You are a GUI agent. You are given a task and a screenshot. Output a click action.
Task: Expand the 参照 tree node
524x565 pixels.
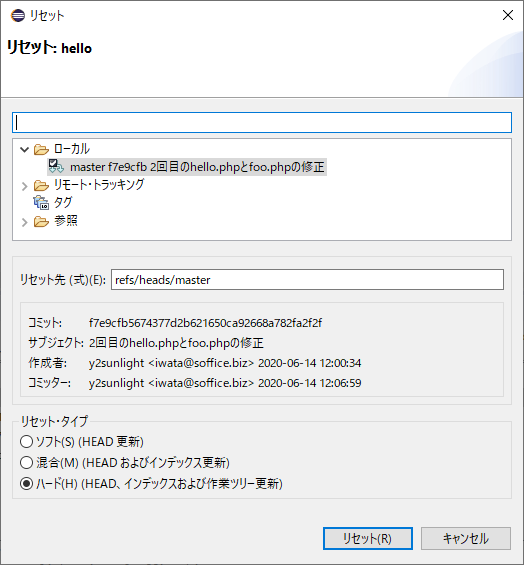[24, 222]
